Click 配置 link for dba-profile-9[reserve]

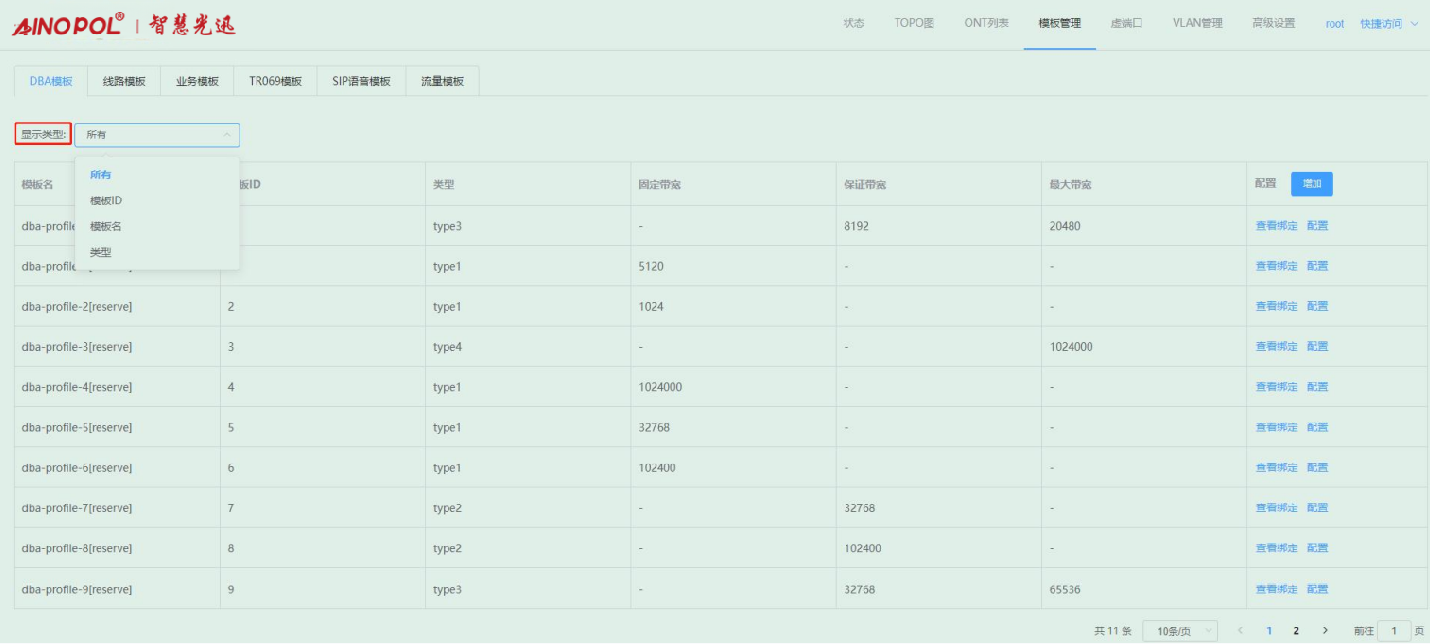pyautogui.click(x=1317, y=589)
